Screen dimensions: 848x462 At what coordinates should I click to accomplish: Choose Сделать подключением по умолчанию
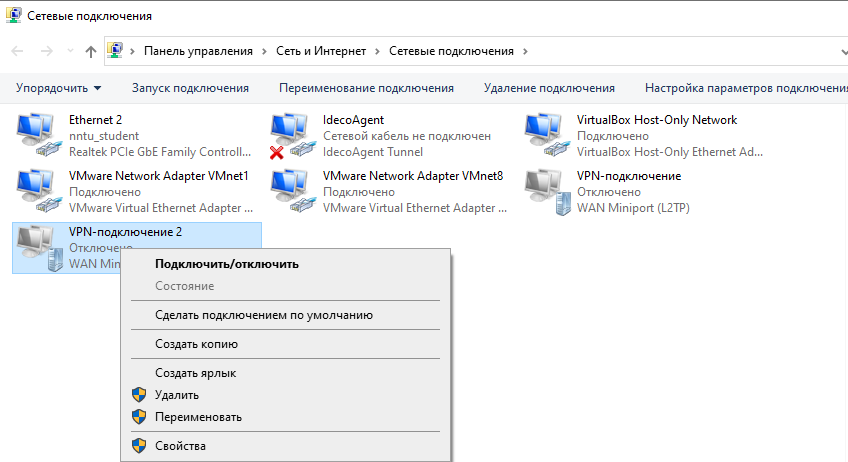pos(285,315)
